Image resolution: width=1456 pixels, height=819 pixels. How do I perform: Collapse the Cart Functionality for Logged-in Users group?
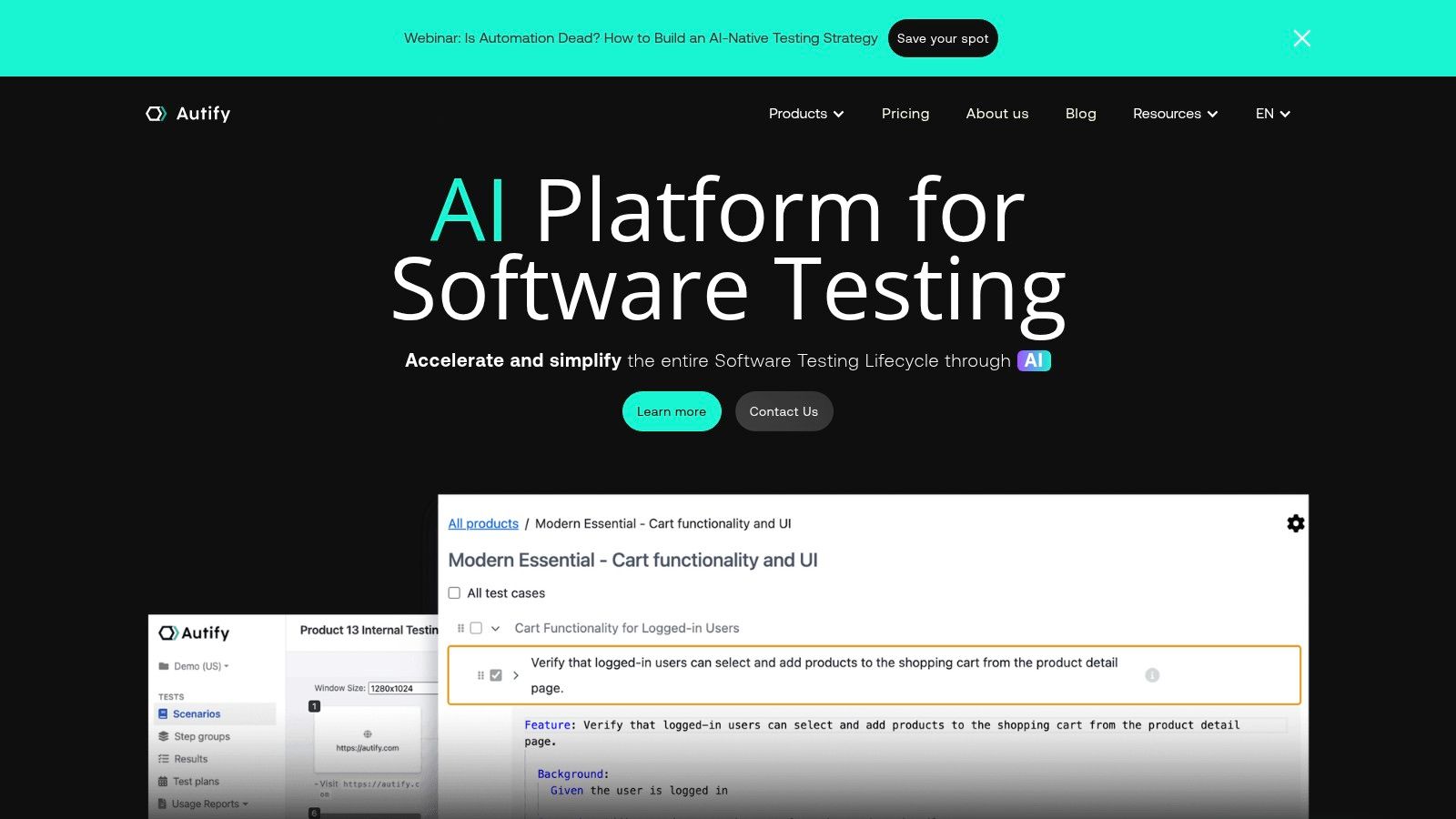(496, 628)
